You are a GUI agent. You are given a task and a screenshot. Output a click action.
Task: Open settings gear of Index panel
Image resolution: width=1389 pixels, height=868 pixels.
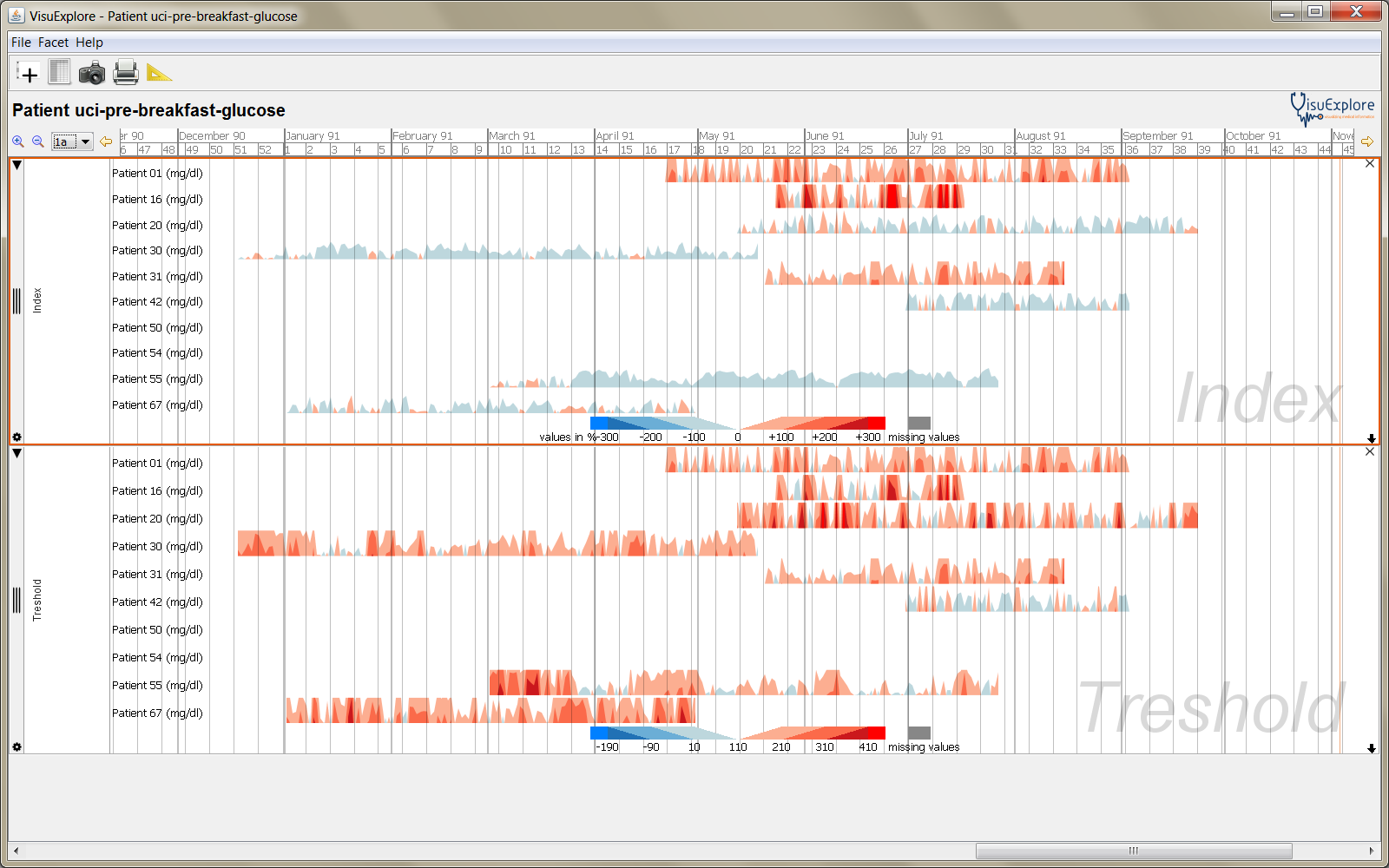coord(16,437)
